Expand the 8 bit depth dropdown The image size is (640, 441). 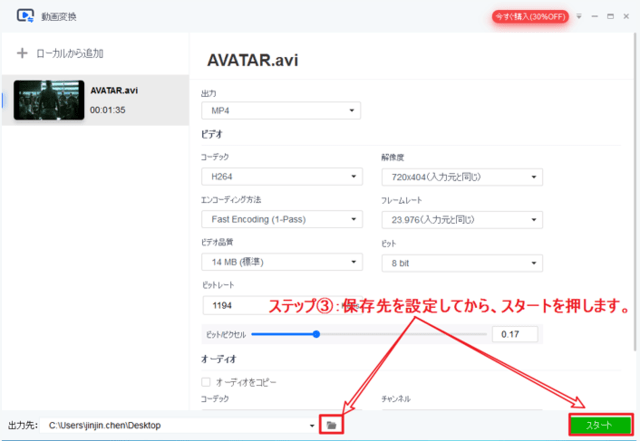(x=461, y=262)
